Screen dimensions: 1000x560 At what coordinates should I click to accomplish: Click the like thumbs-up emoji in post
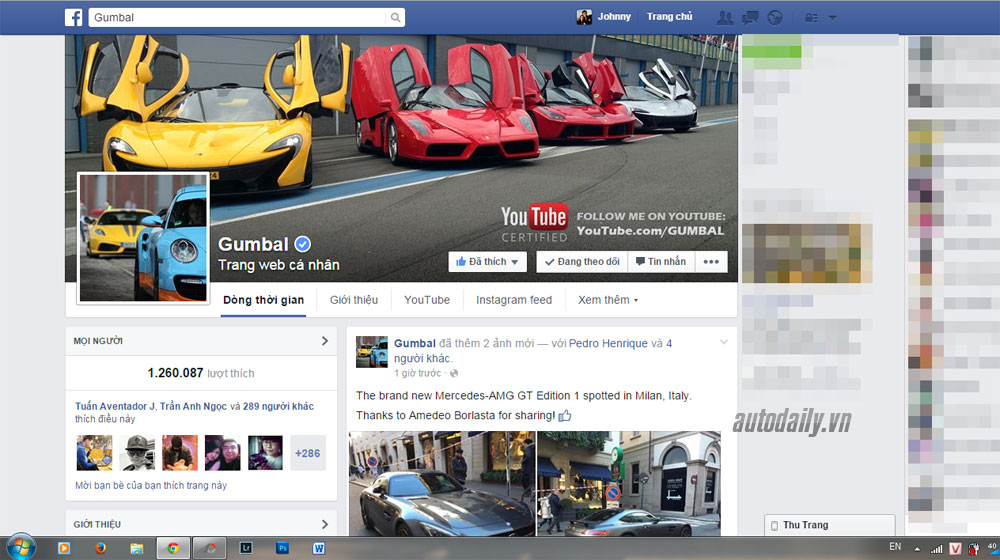(x=565, y=415)
